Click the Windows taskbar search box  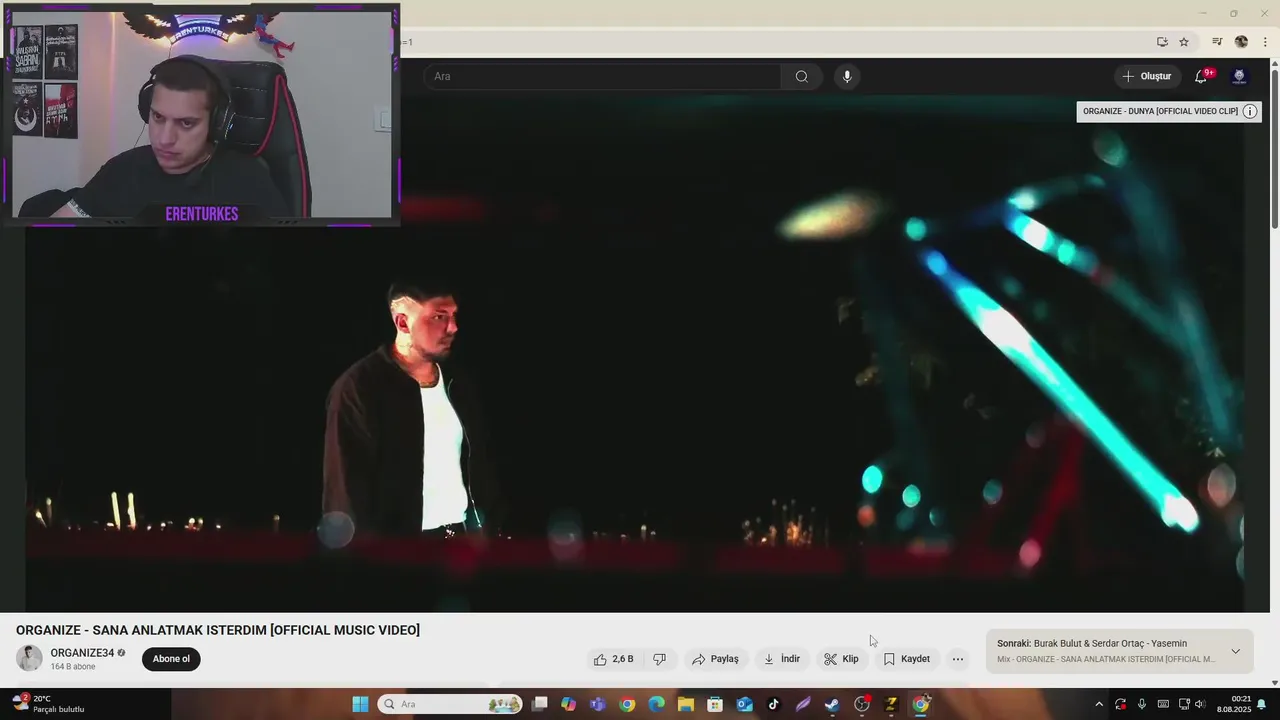(x=449, y=704)
